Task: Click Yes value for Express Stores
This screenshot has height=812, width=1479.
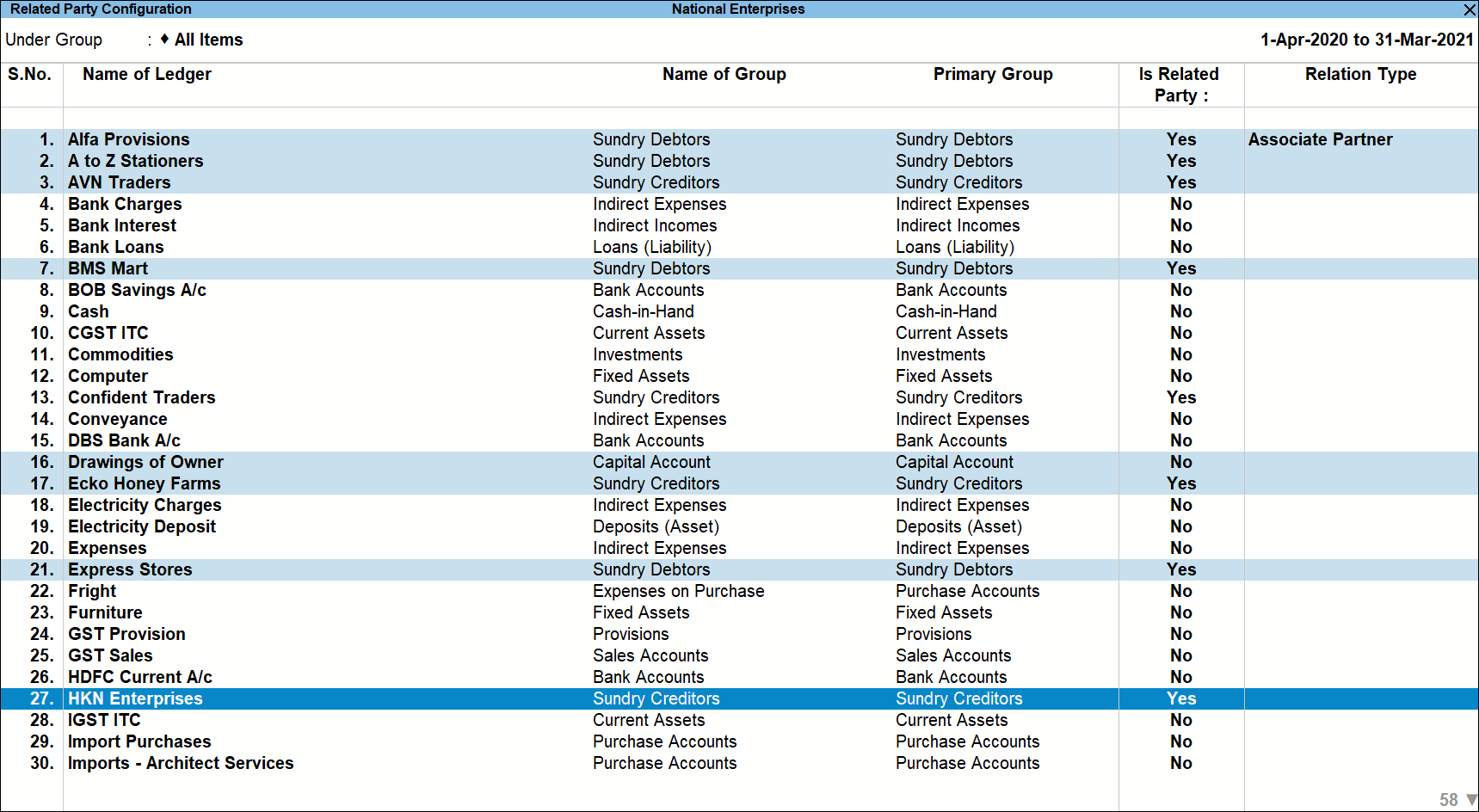Action: [1181, 569]
